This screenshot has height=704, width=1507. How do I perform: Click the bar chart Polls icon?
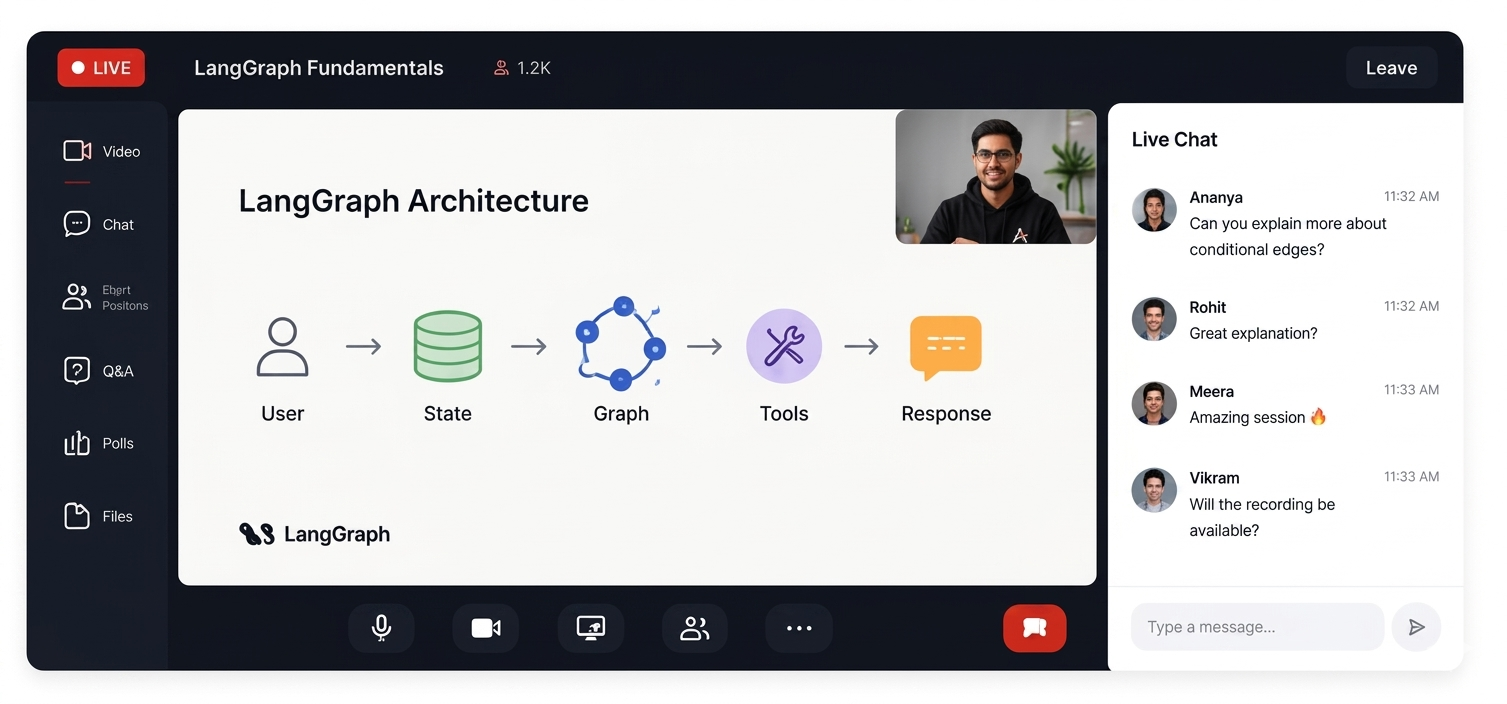pyautogui.click(x=77, y=443)
